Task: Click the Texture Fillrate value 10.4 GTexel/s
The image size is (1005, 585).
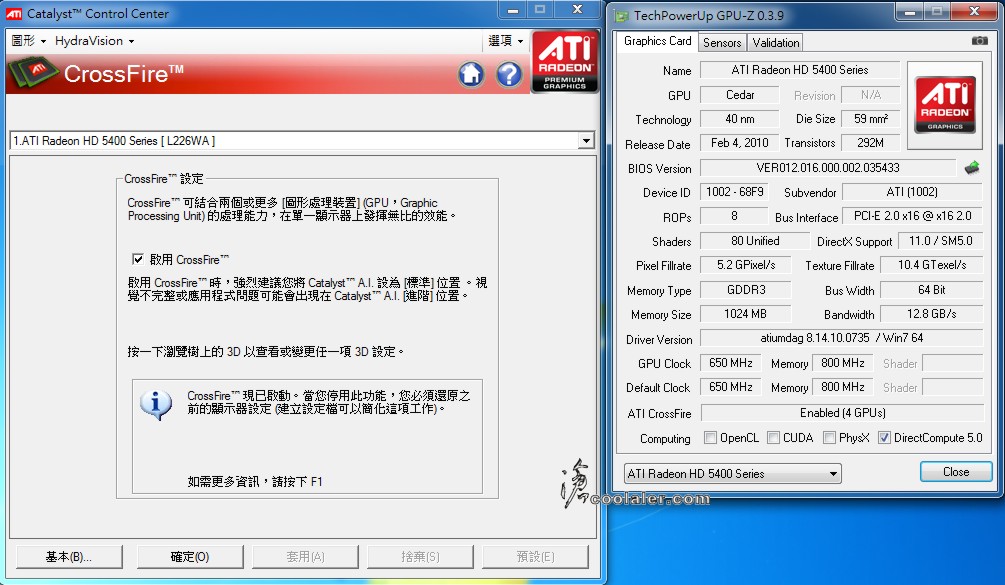Action: (x=932, y=265)
